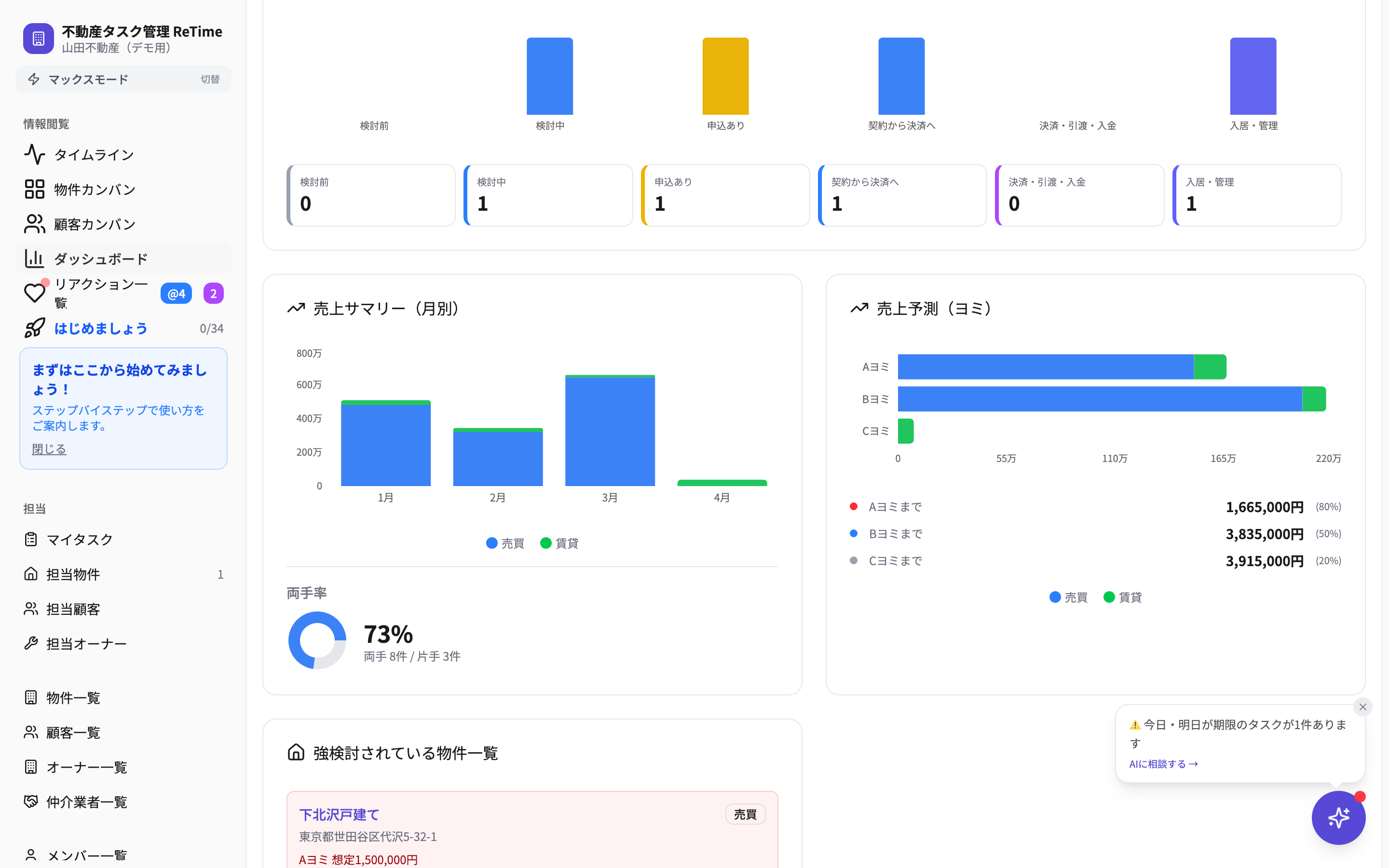This screenshot has width=1389, height=868.
Task: Open 顧客一覧 list
Action: (123, 732)
